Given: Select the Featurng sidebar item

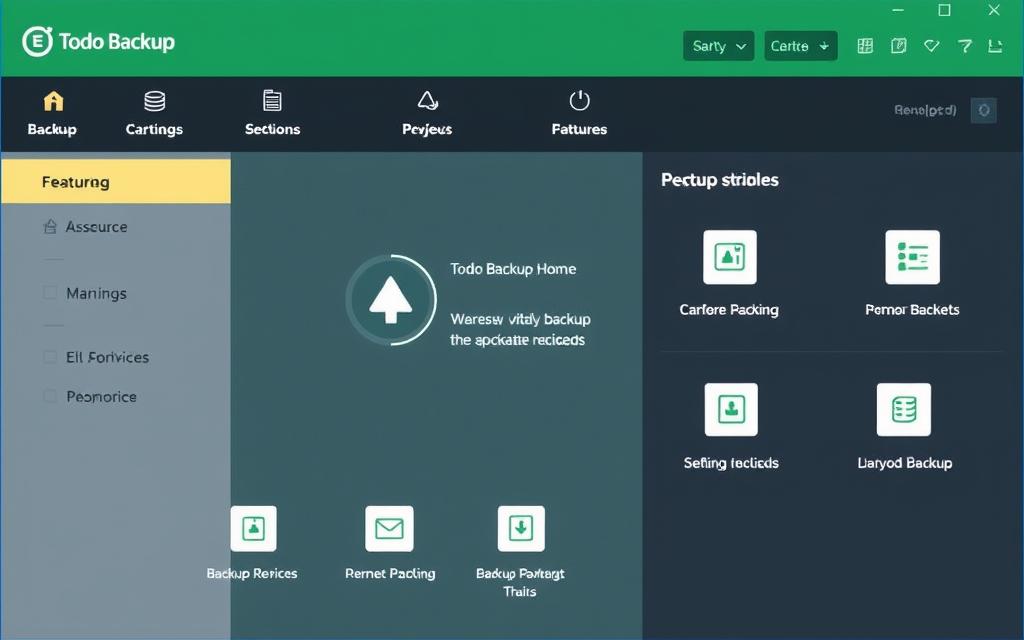Looking at the screenshot, I should tap(116, 182).
